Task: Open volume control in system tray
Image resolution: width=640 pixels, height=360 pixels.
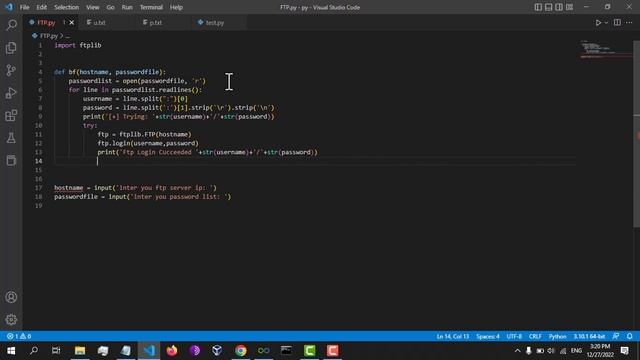Action: (551, 351)
